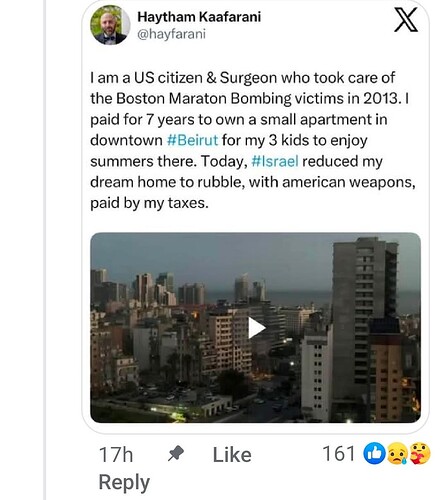The width and height of the screenshot is (446, 500).
Task: Open Haytham Kaafarani's profile picture
Action: click(109, 25)
